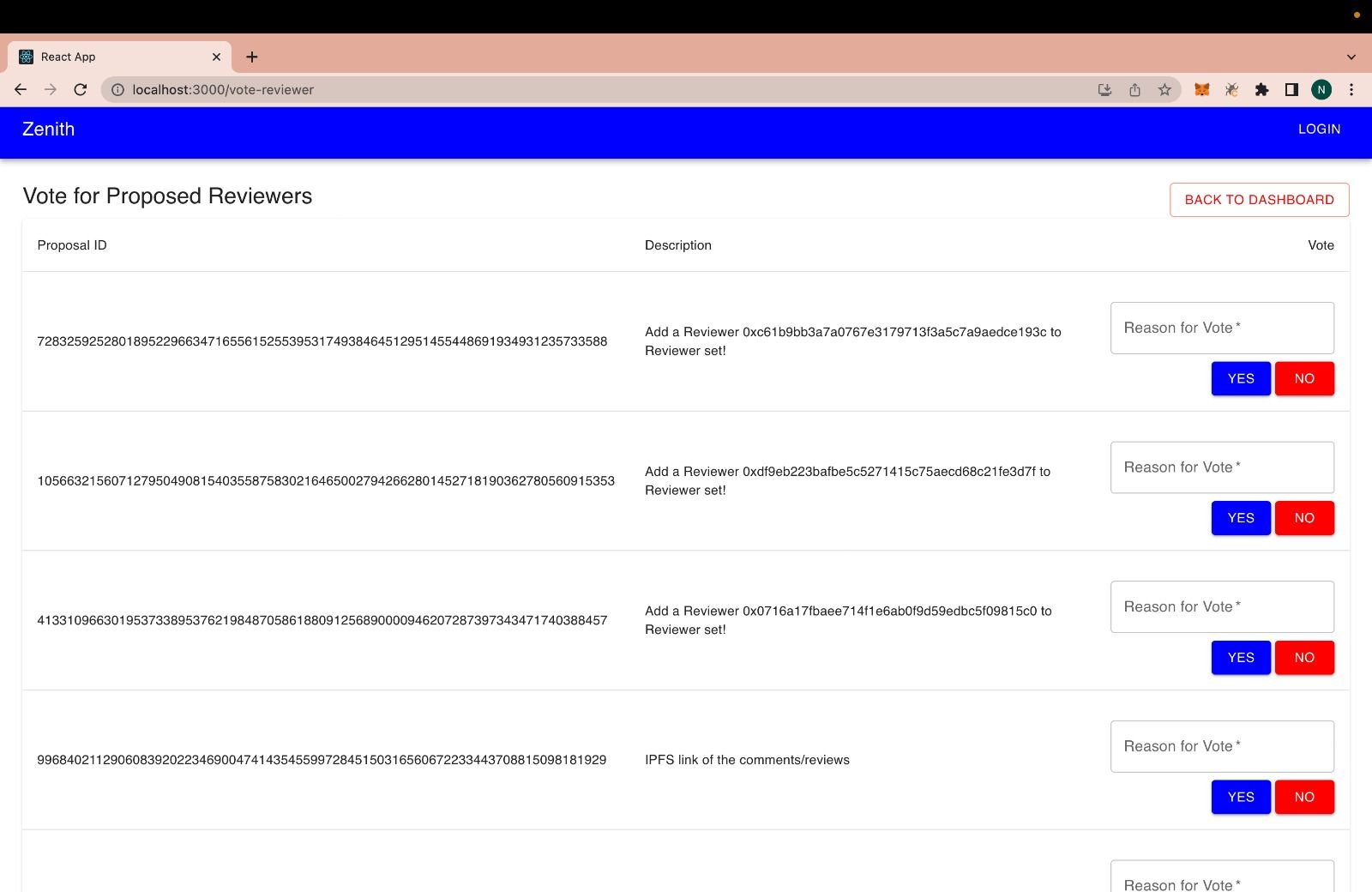Click 'IPFS link of the comments/reviews' text

747,760
